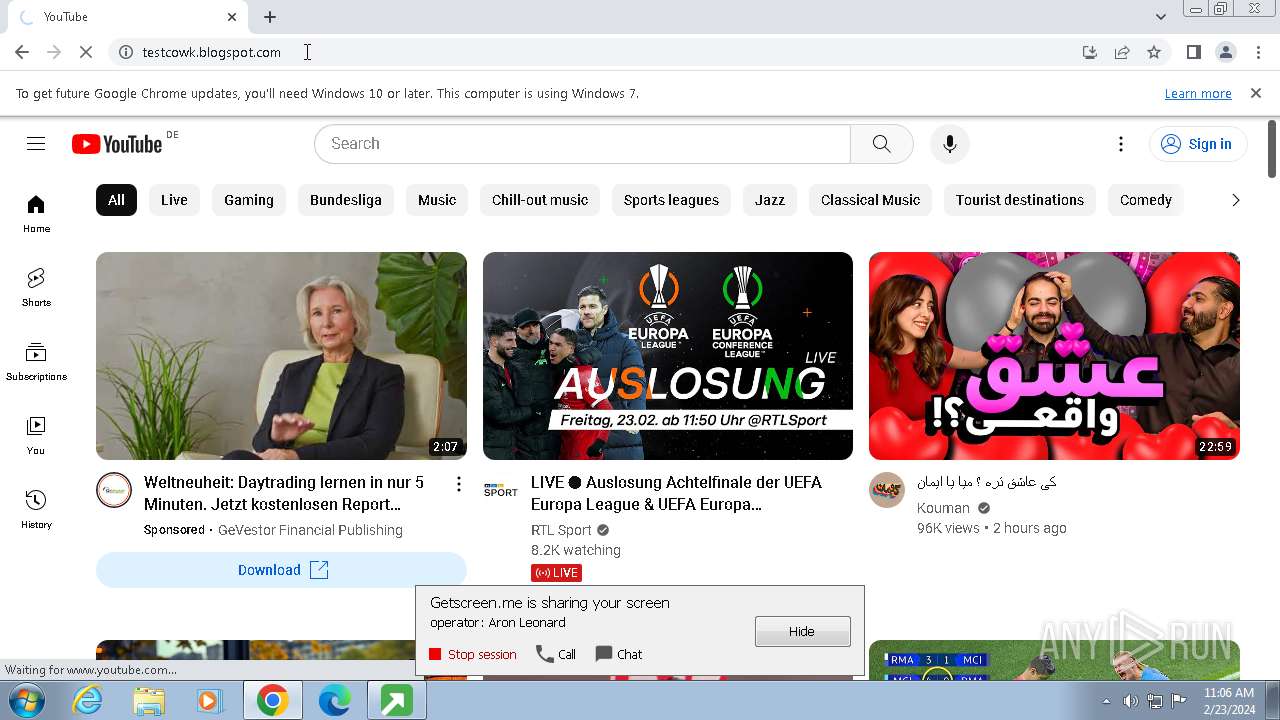The width and height of the screenshot is (1280, 720).
Task: Select the Gaming filter chip
Action: pyautogui.click(x=249, y=200)
